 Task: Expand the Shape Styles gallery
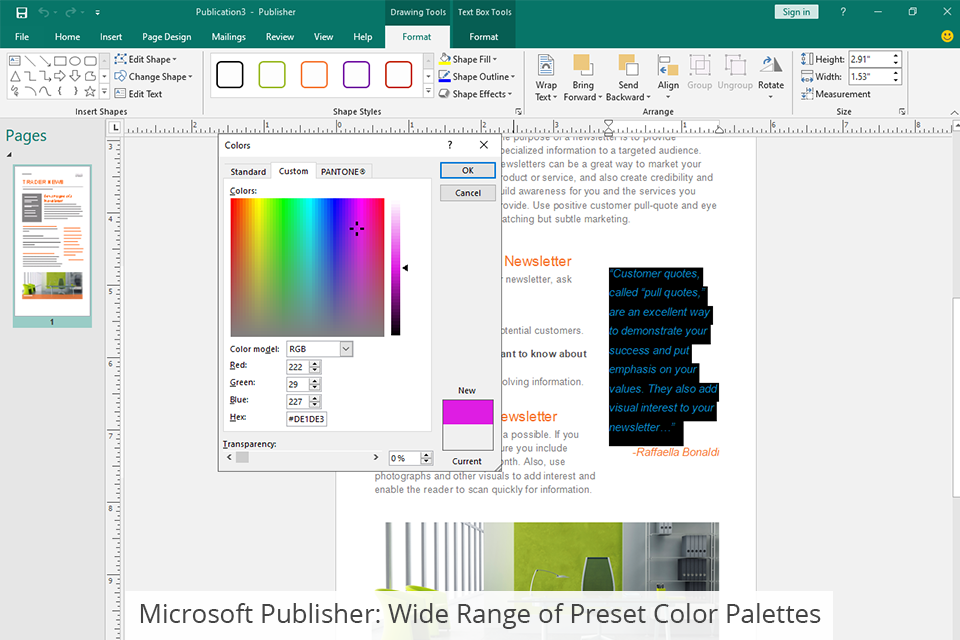[x=428, y=92]
